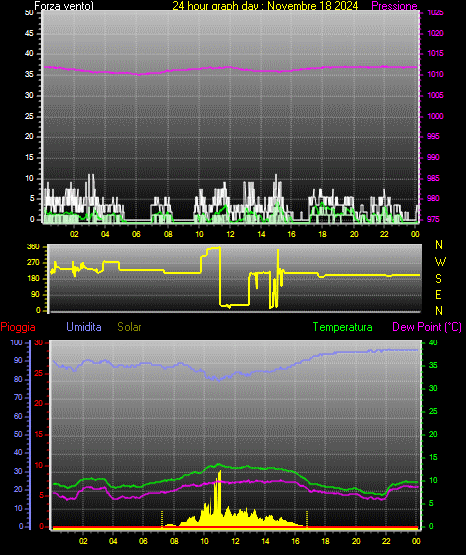Image resolution: width=466 pixels, height=555 pixels.
Task: Click the 'Dew Point (°C)' legend label
Action: tap(427, 327)
